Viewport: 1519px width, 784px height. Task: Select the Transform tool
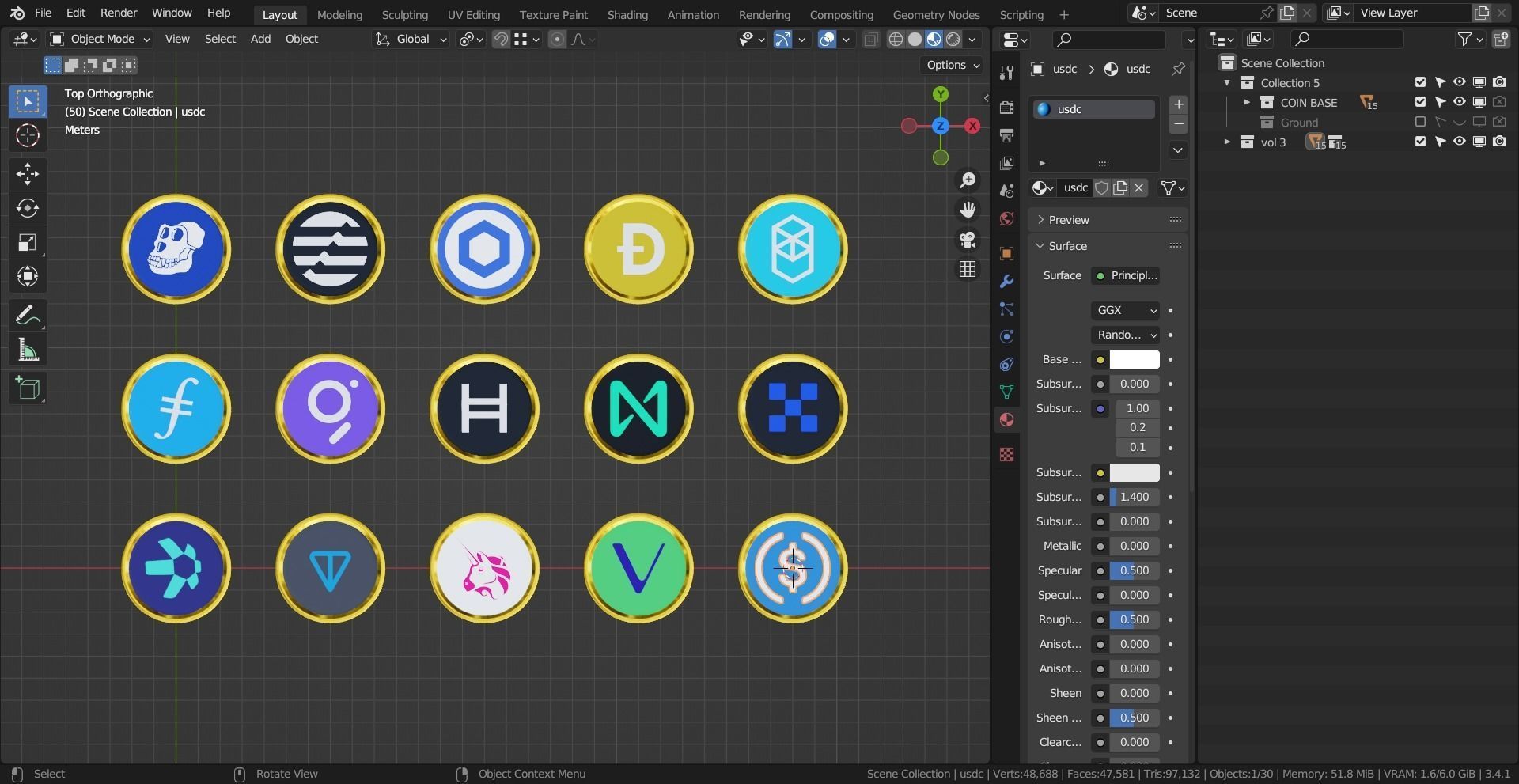28,276
